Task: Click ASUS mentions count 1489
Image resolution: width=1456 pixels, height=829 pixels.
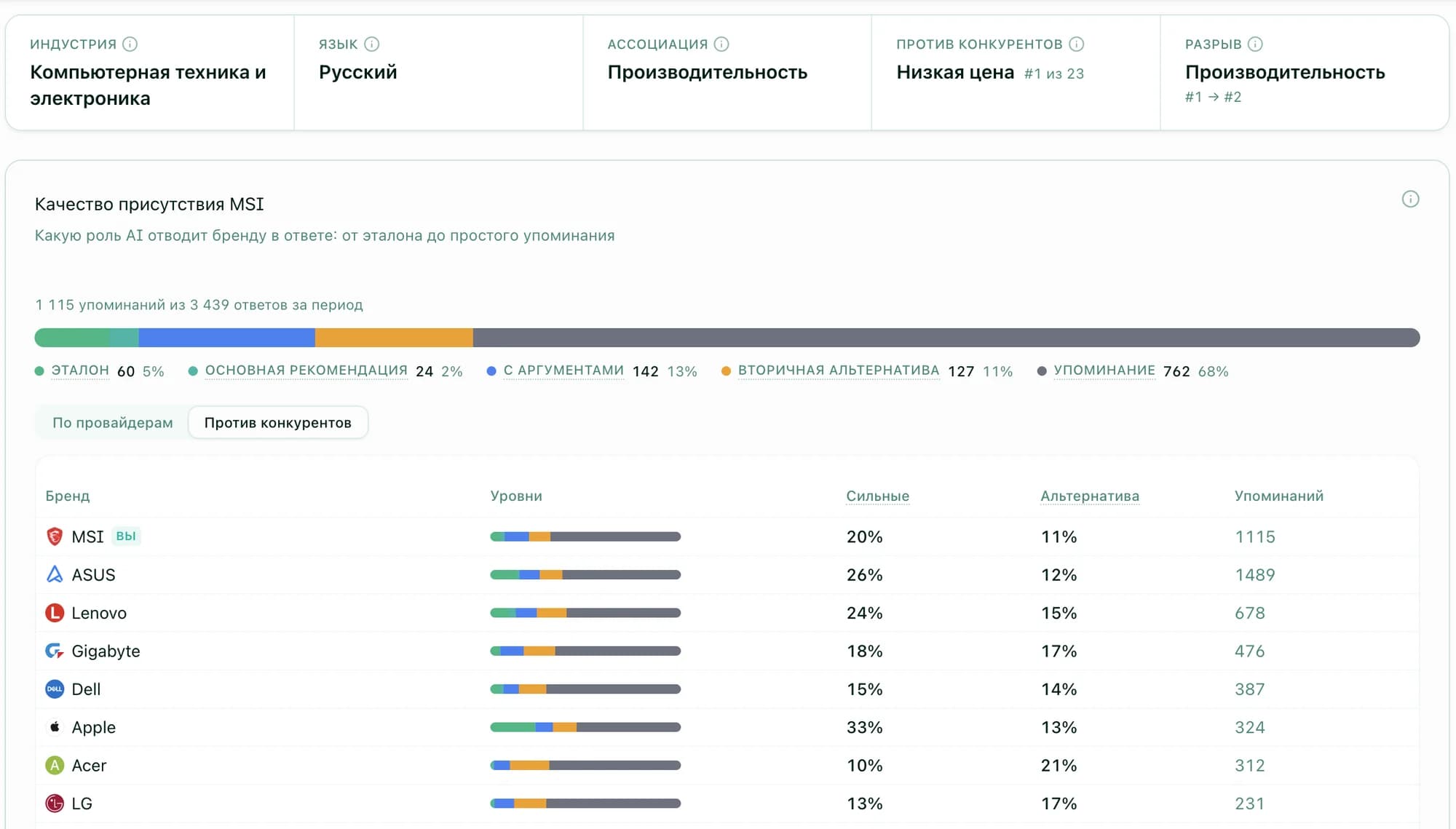Action: [x=1255, y=575]
